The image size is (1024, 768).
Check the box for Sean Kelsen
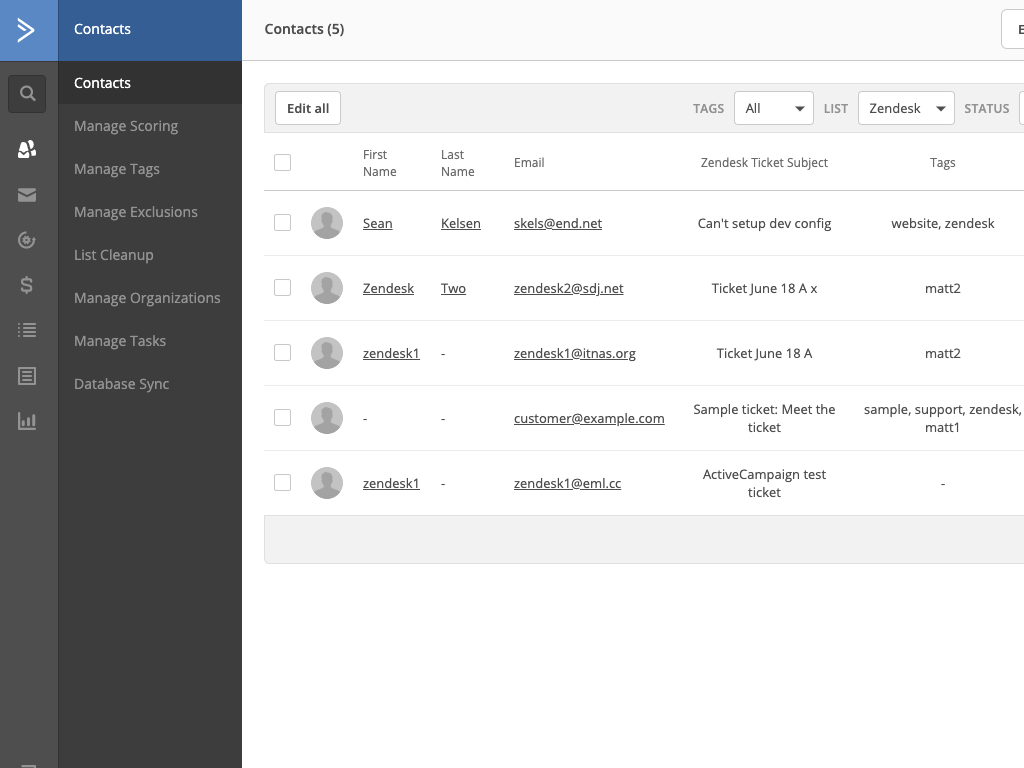(283, 223)
